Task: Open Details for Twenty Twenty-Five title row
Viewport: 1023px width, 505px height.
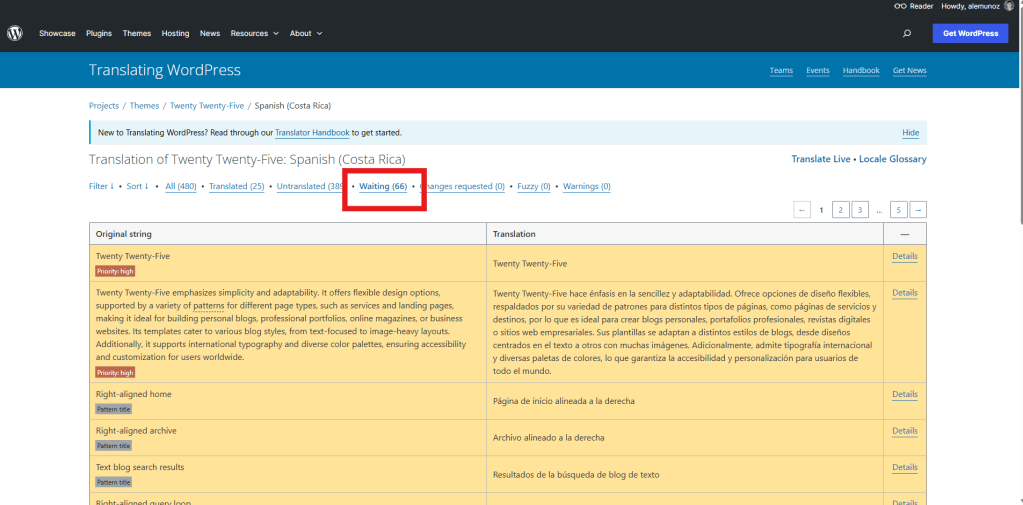Action: (905, 256)
